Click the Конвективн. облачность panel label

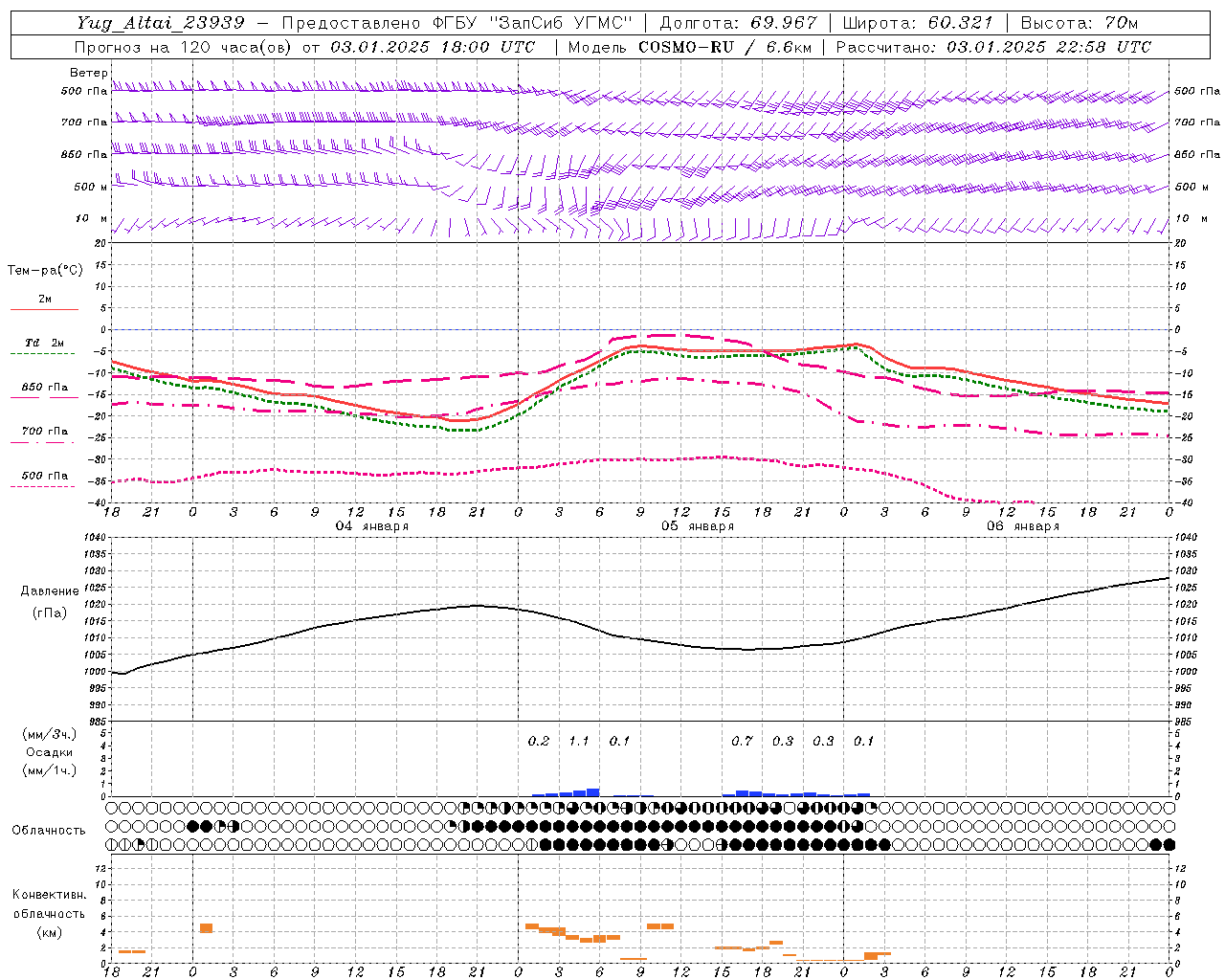(x=49, y=904)
